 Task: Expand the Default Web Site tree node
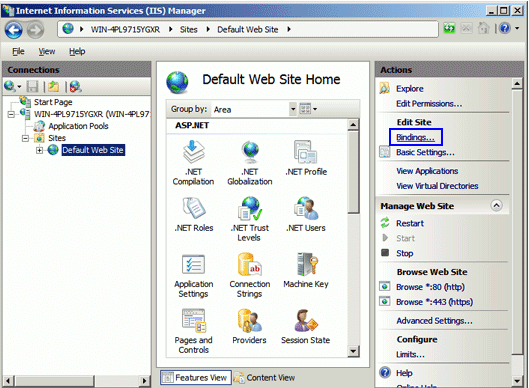coord(39,150)
